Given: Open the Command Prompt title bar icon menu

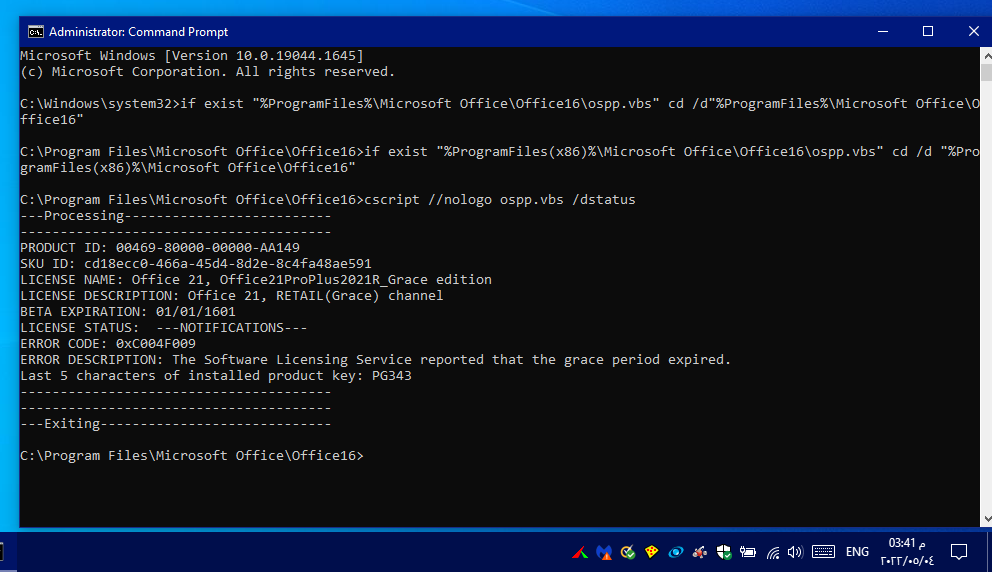Looking at the screenshot, I should [35, 32].
